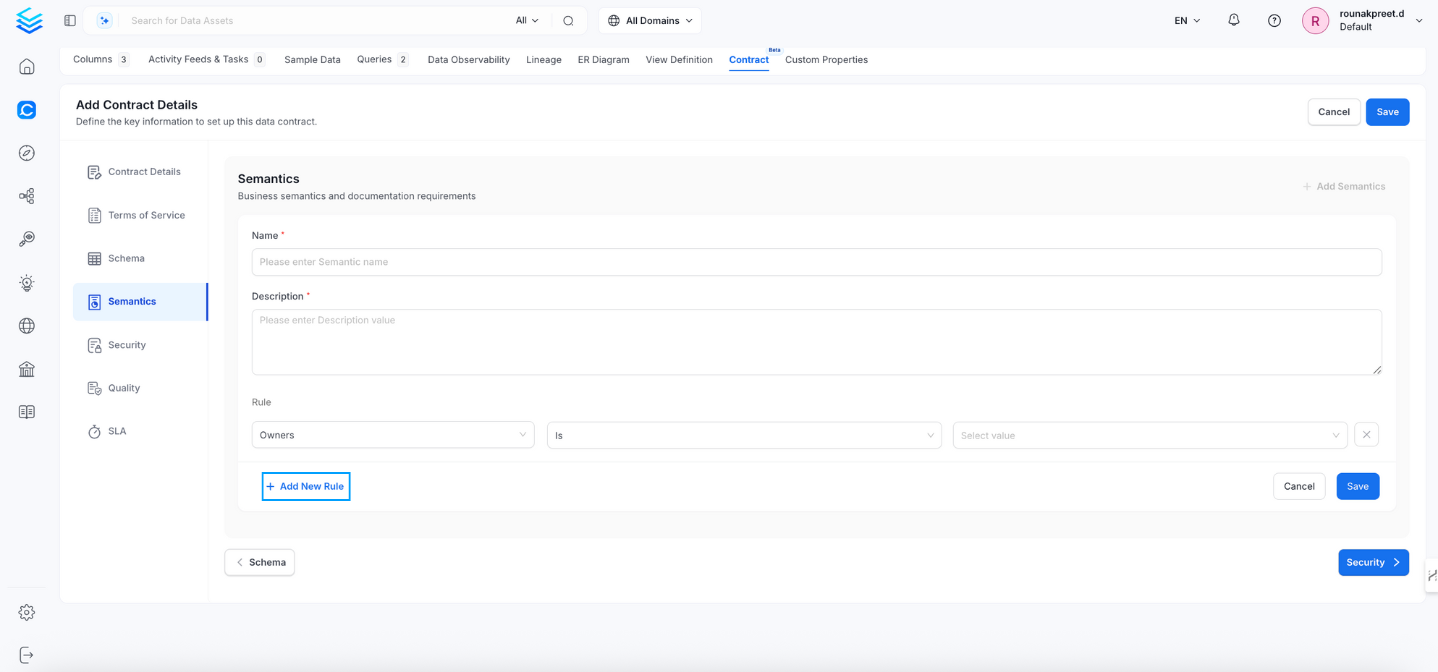Screen dimensions: 1438x672
Task: Open Governance via the bank sidebar icon
Action: pos(26,369)
